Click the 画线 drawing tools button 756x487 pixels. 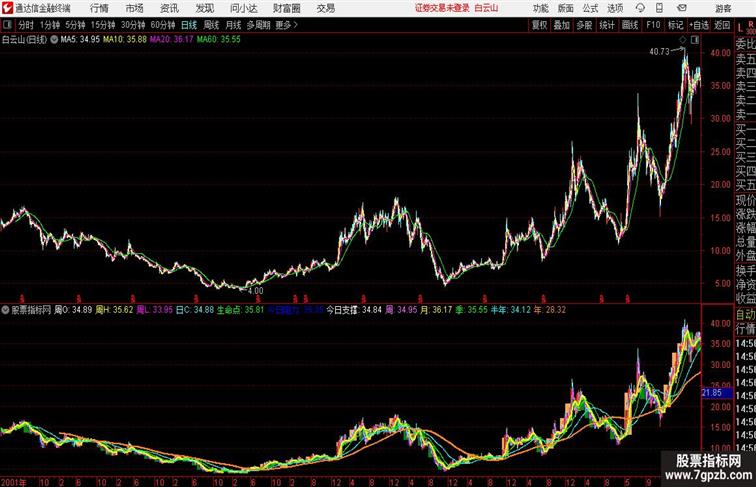pyautogui.click(x=630, y=25)
